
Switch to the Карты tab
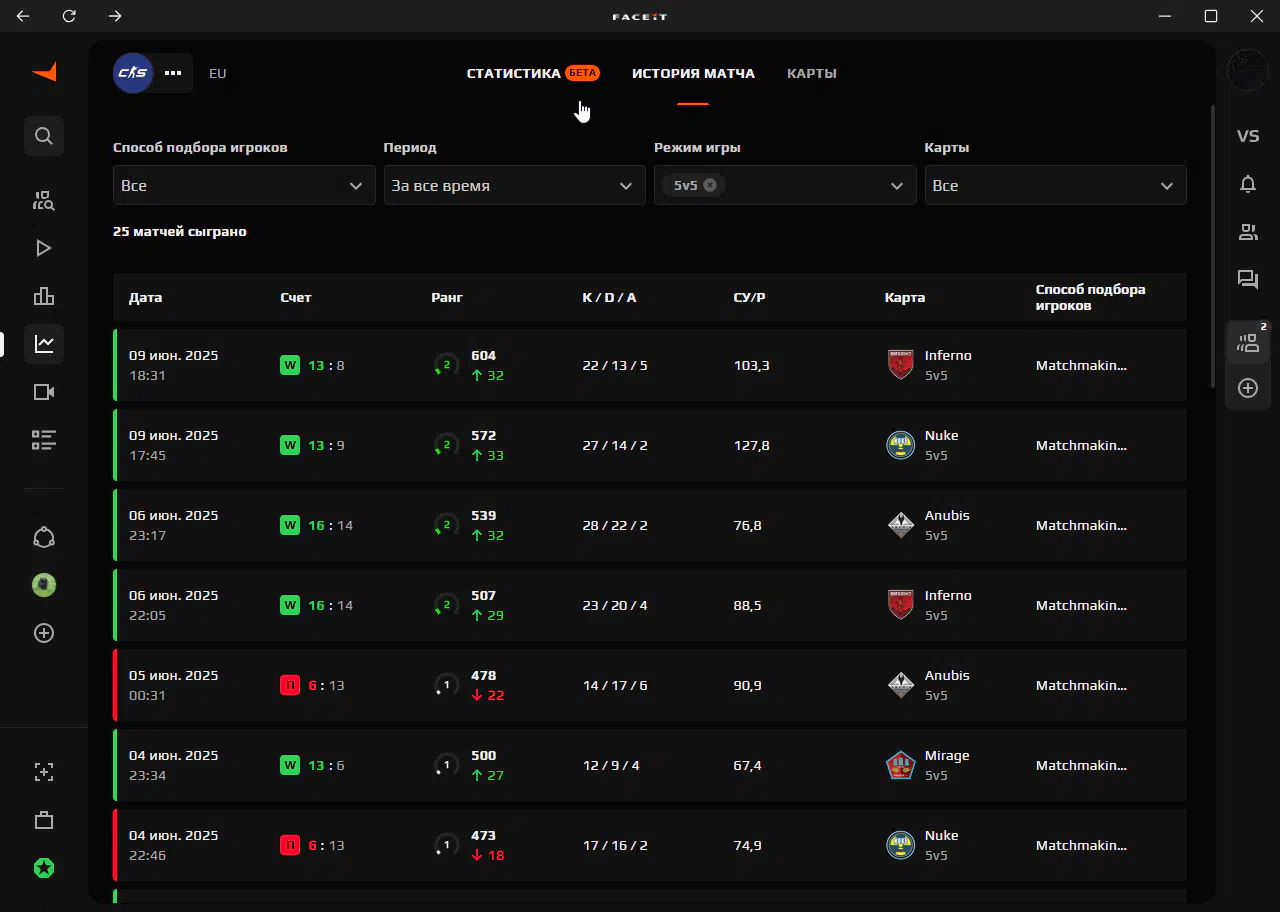point(812,73)
